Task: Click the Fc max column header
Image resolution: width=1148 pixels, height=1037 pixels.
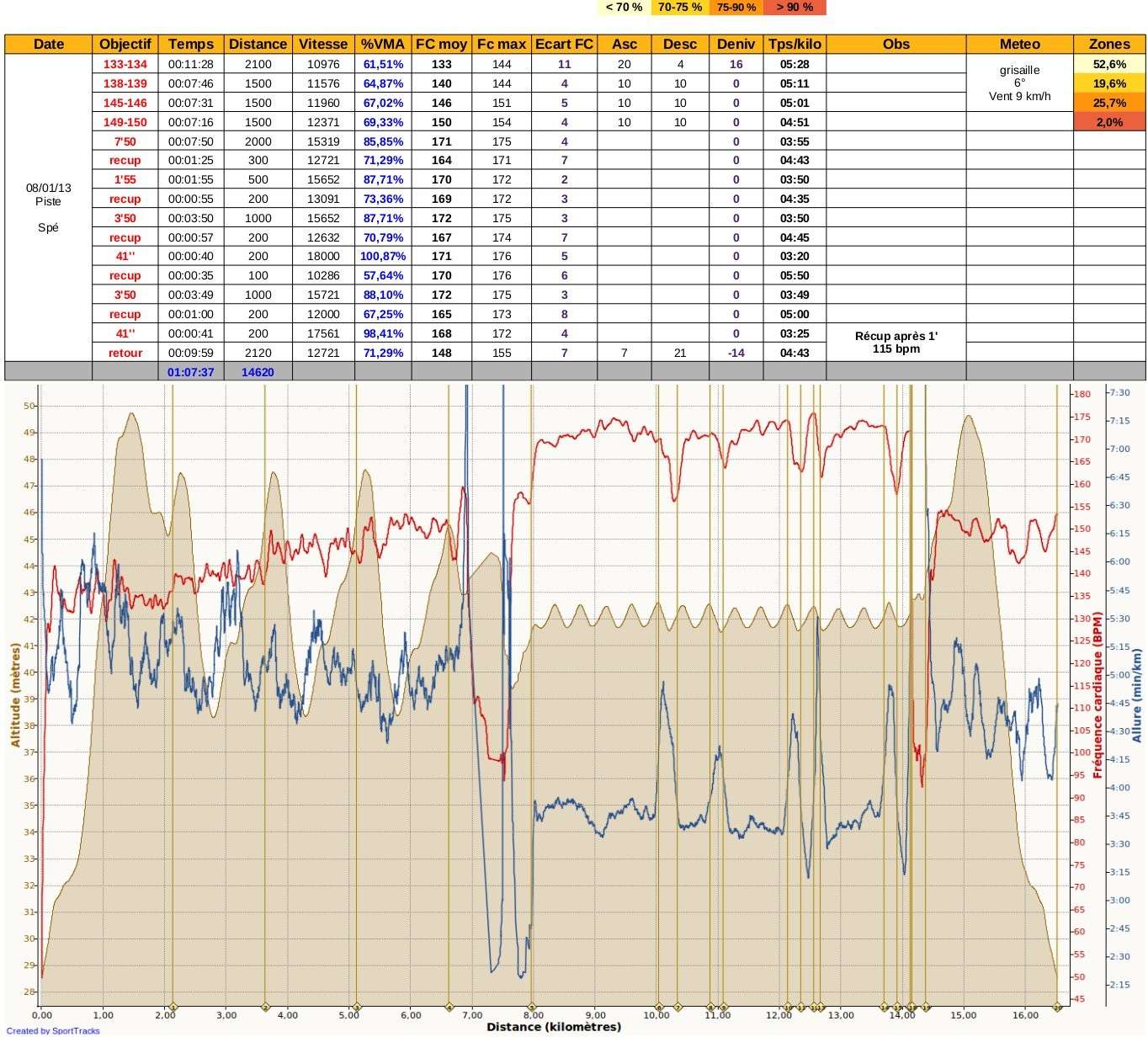Action: (502, 44)
